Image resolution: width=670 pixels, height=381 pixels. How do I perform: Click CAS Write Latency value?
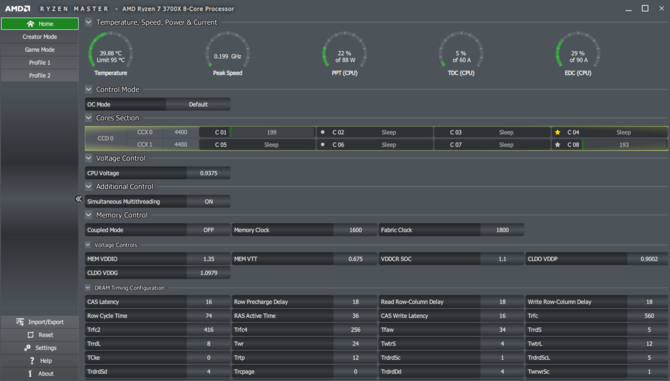(502, 316)
